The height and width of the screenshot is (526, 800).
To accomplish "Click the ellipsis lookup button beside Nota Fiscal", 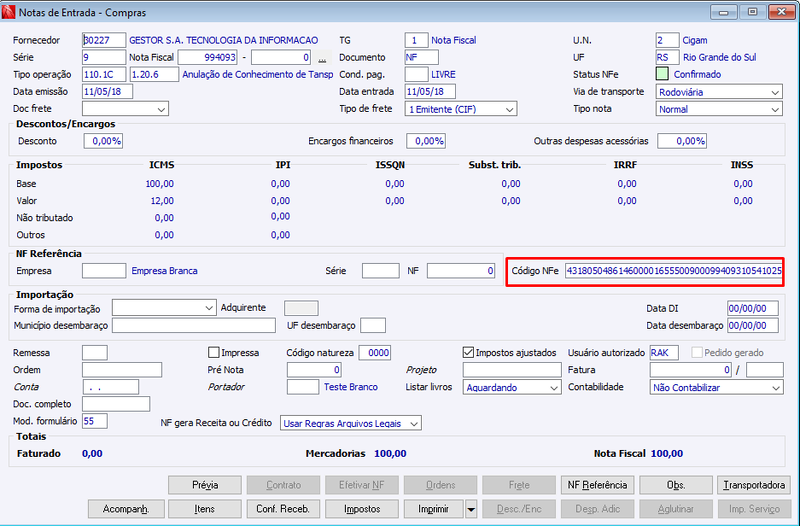I will pos(322,58).
